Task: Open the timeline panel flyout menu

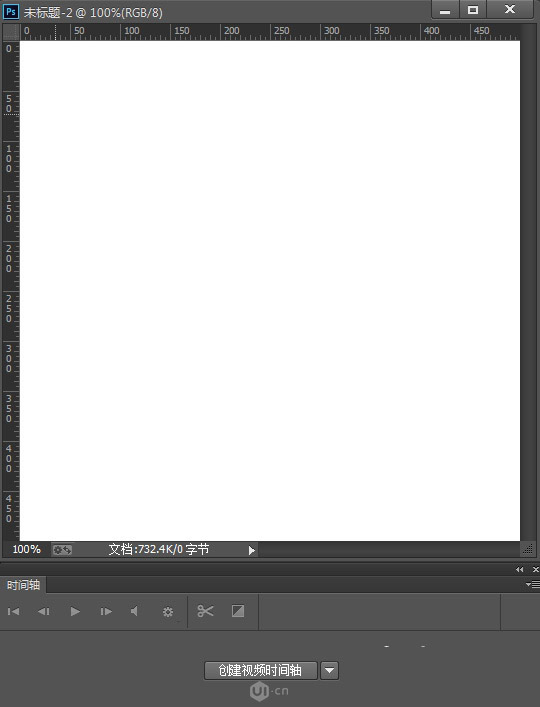Action: click(x=533, y=584)
